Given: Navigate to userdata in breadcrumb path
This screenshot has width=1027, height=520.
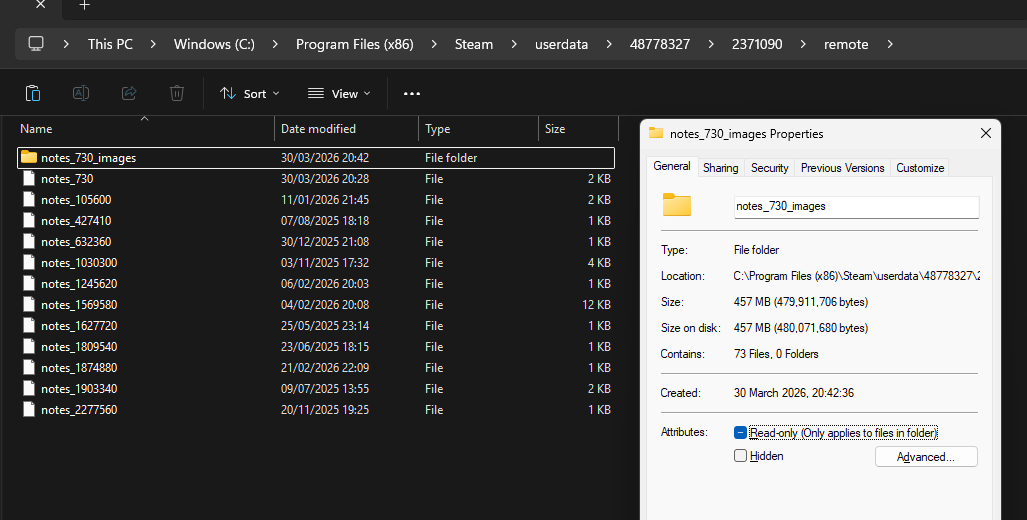Looking at the screenshot, I should (x=561, y=44).
